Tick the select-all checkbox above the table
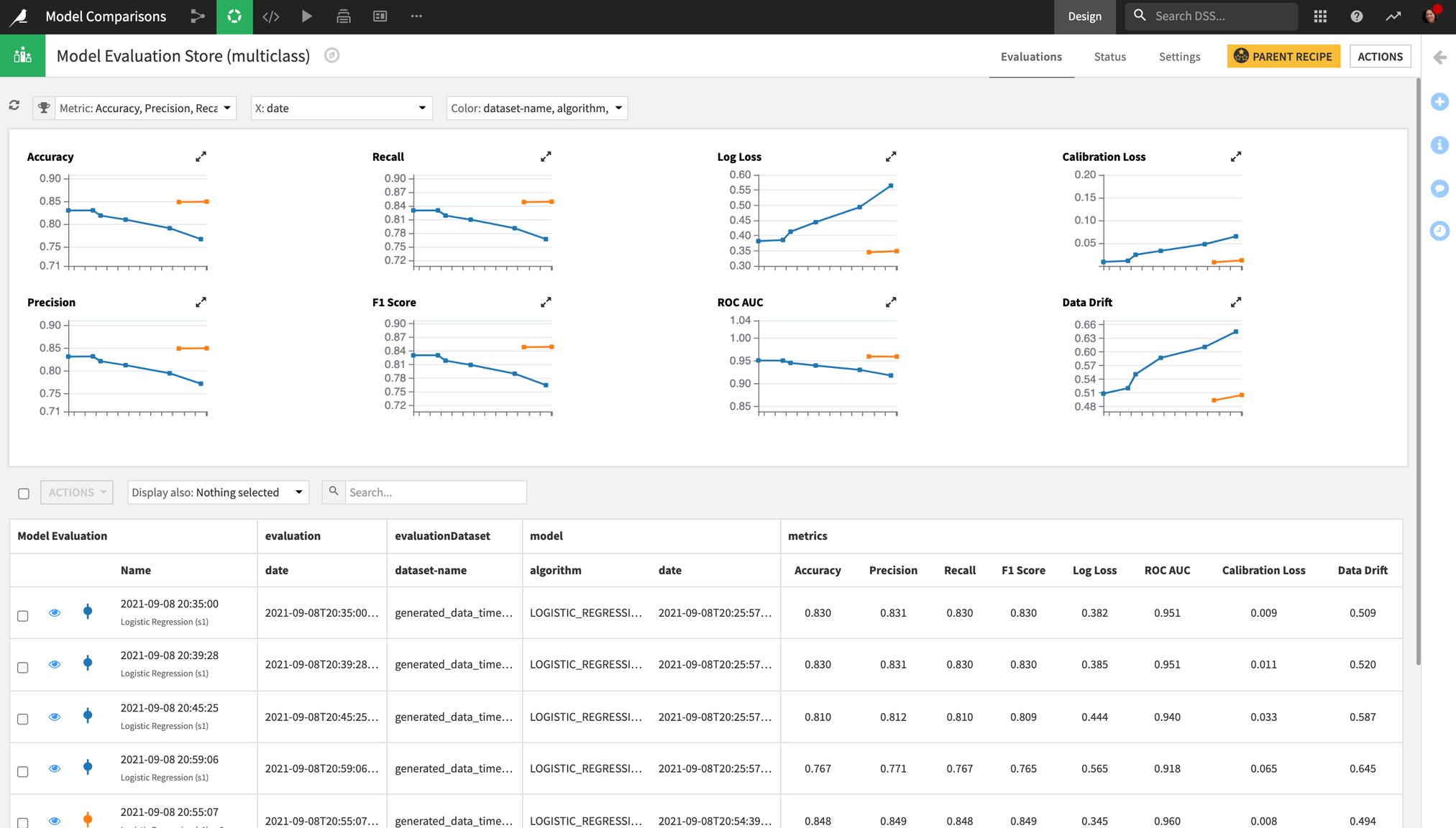The height and width of the screenshot is (828, 1456). pos(24,493)
